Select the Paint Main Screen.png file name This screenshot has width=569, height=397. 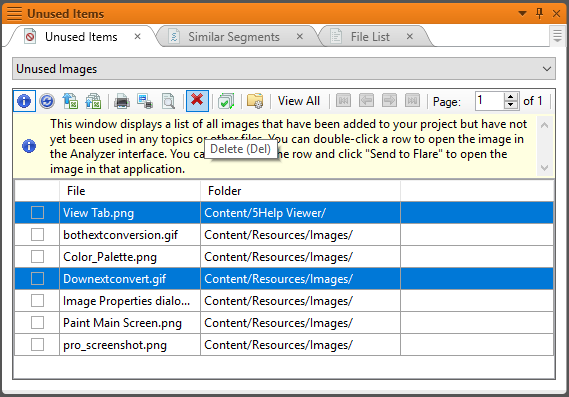coord(122,323)
